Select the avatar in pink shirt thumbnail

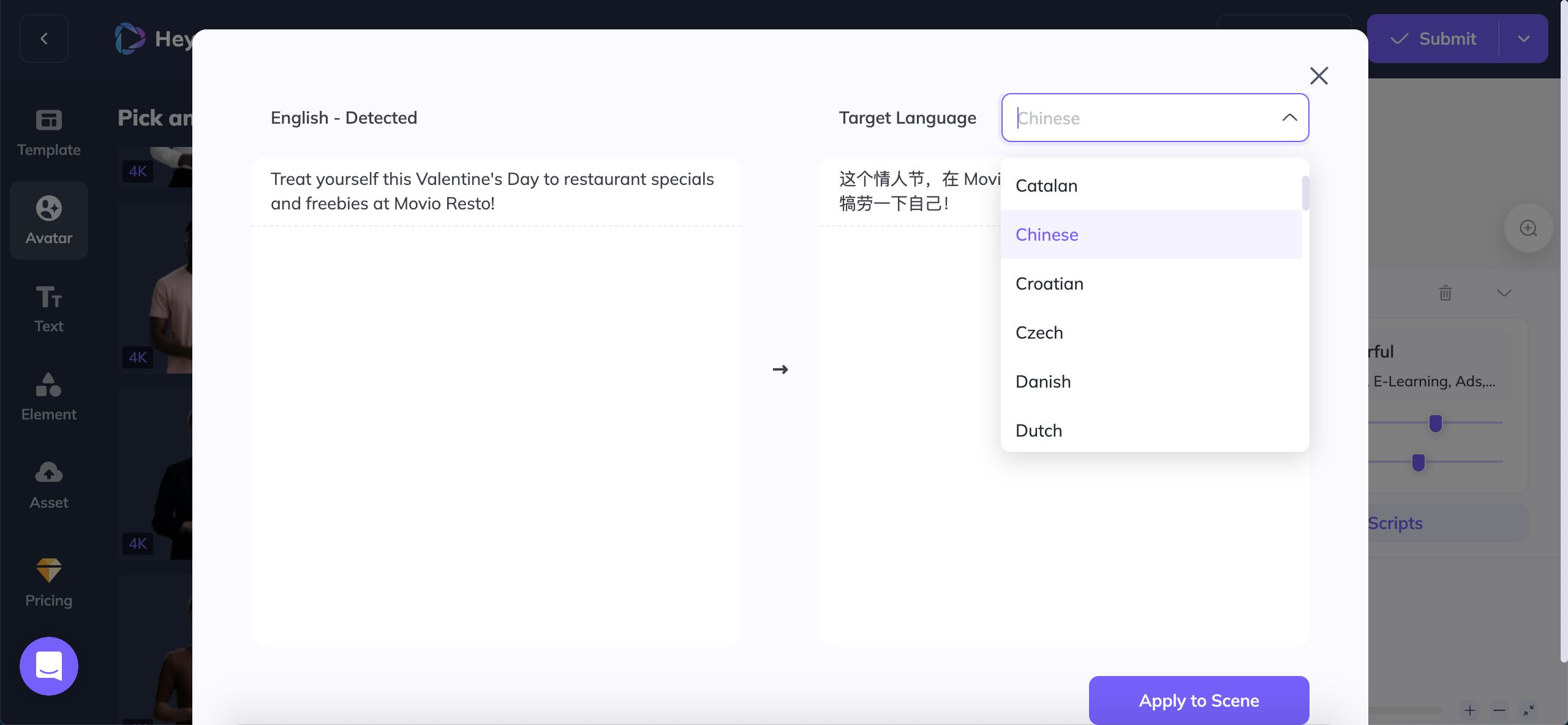click(156, 288)
